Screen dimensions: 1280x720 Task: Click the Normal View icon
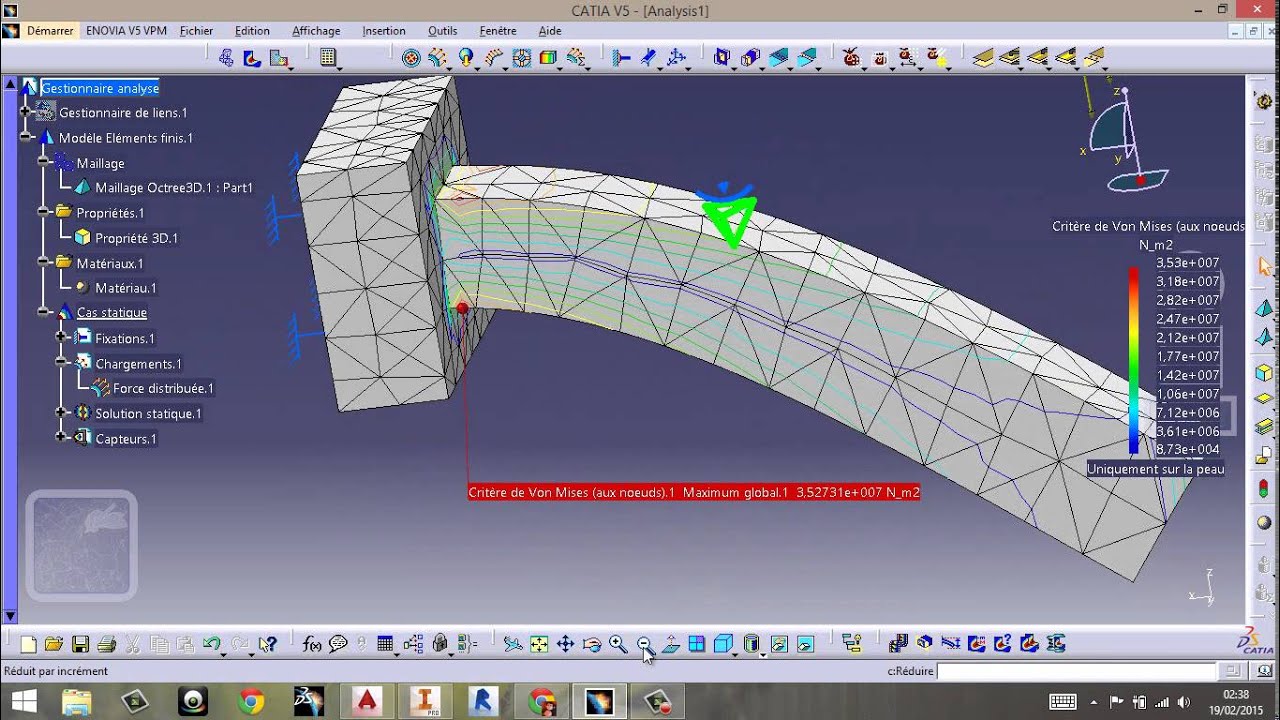[x=671, y=645]
